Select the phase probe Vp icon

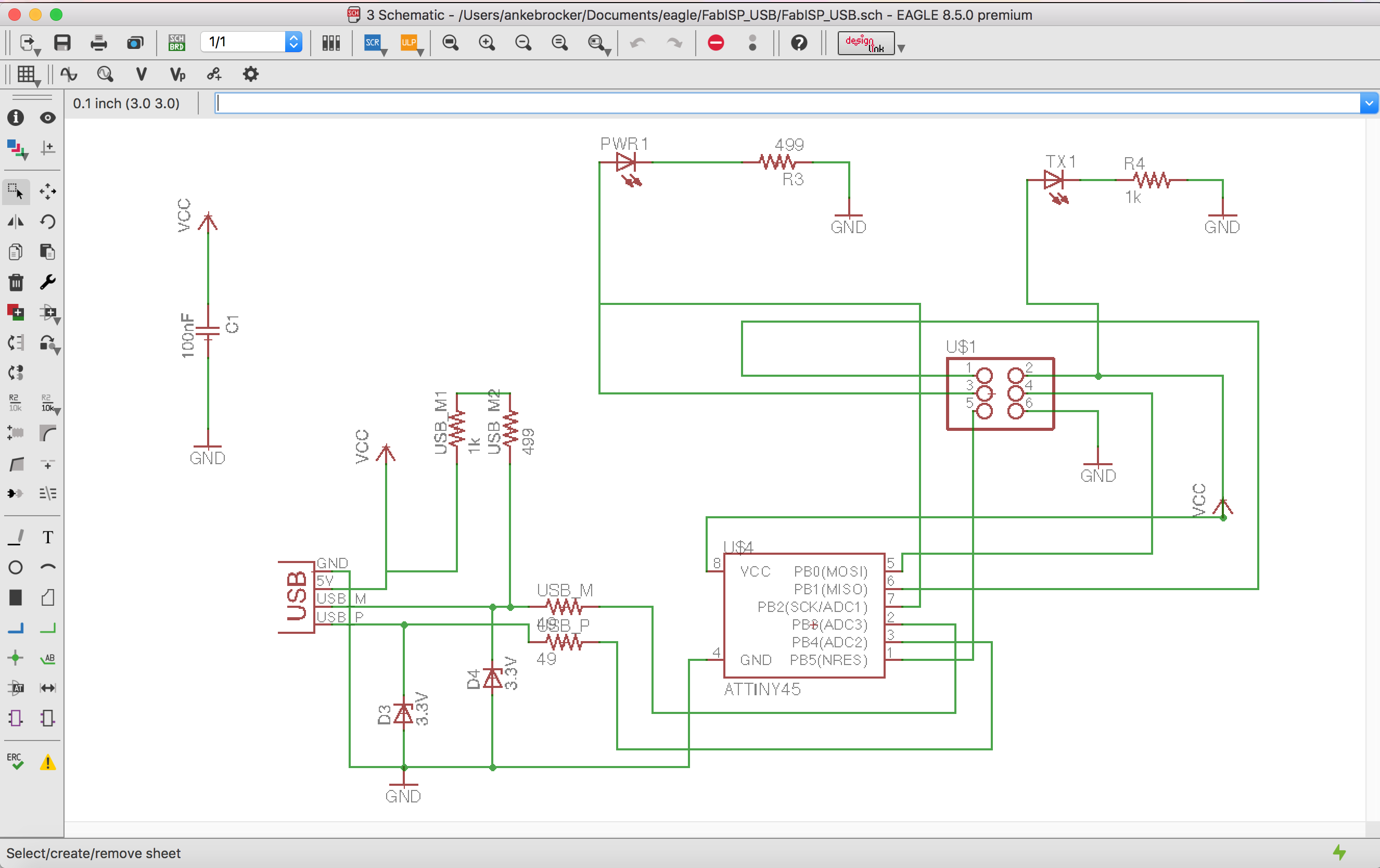(177, 74)
